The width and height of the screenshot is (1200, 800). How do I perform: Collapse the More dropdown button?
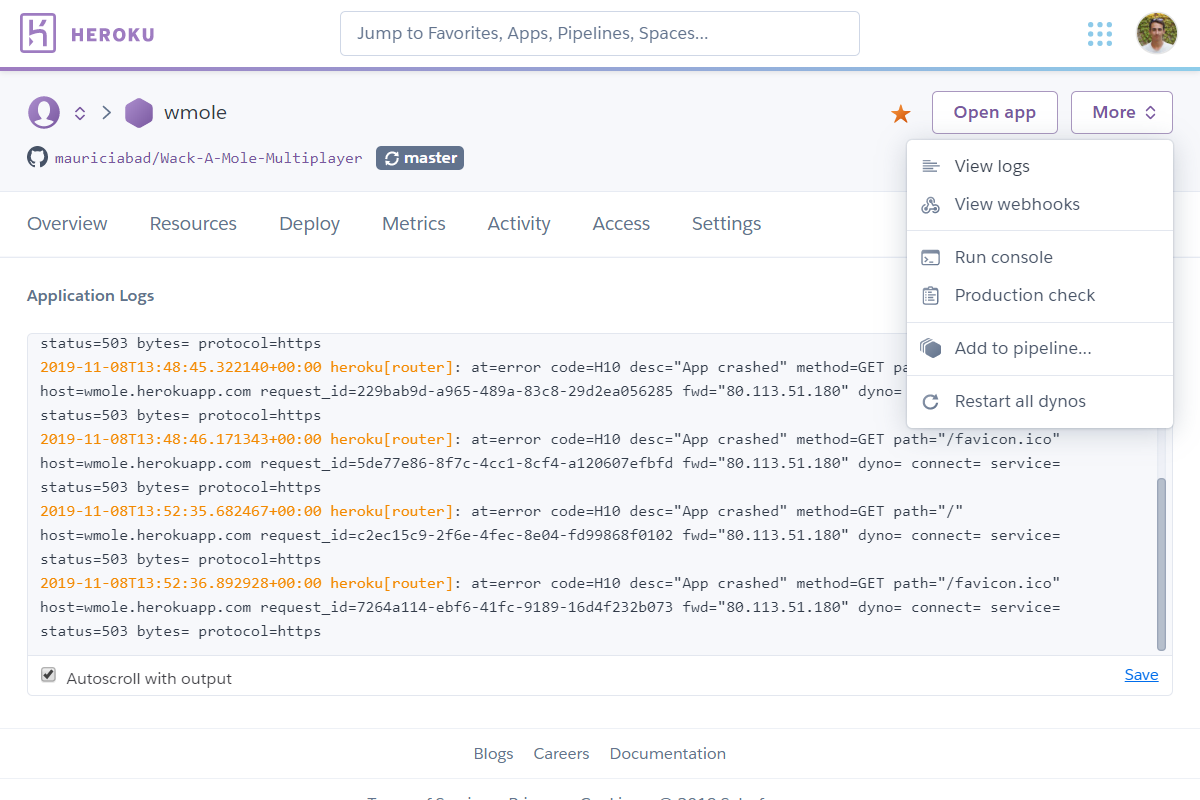pos(1121,112)
